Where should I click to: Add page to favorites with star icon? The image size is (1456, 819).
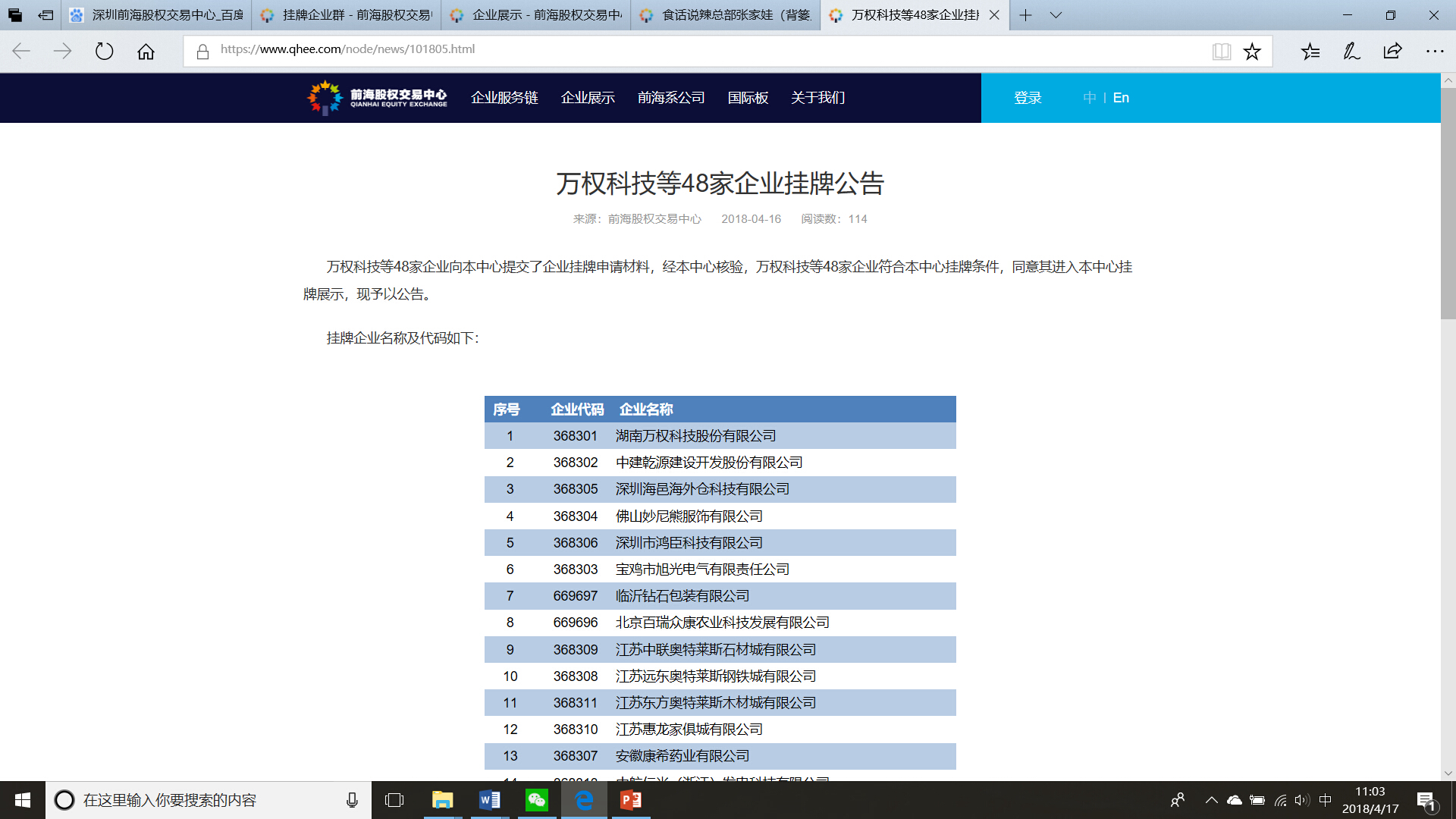(x=1252, y=52)
